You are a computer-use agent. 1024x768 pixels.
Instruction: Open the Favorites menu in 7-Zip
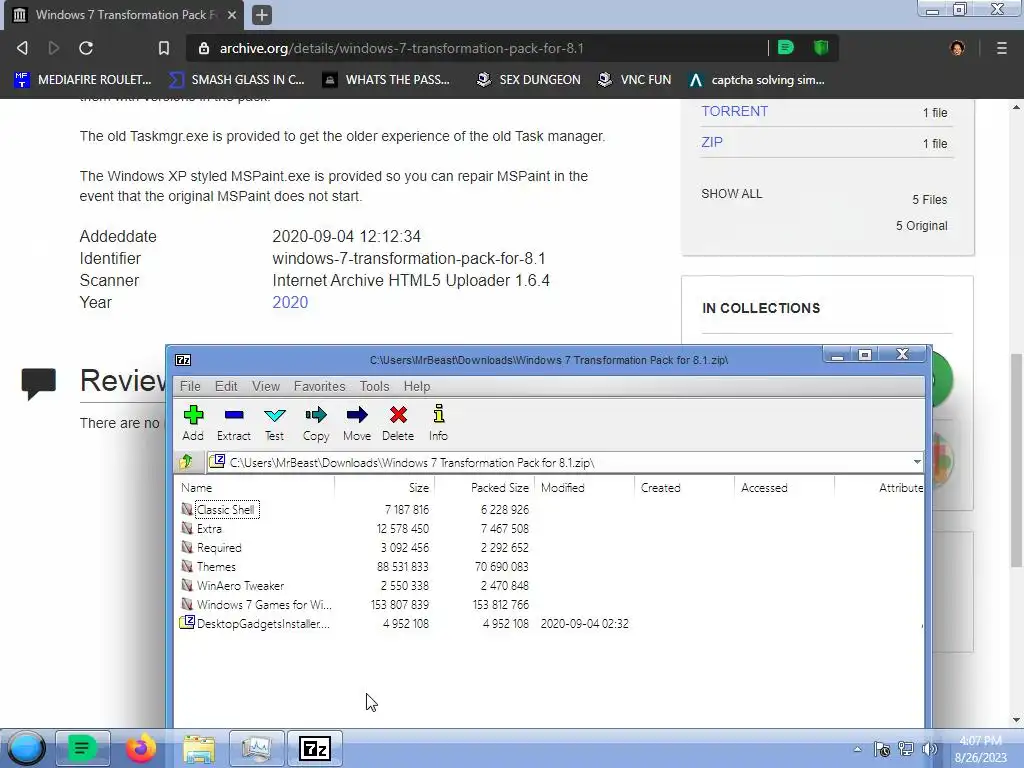pyautogui.click(x=319, y=386)
